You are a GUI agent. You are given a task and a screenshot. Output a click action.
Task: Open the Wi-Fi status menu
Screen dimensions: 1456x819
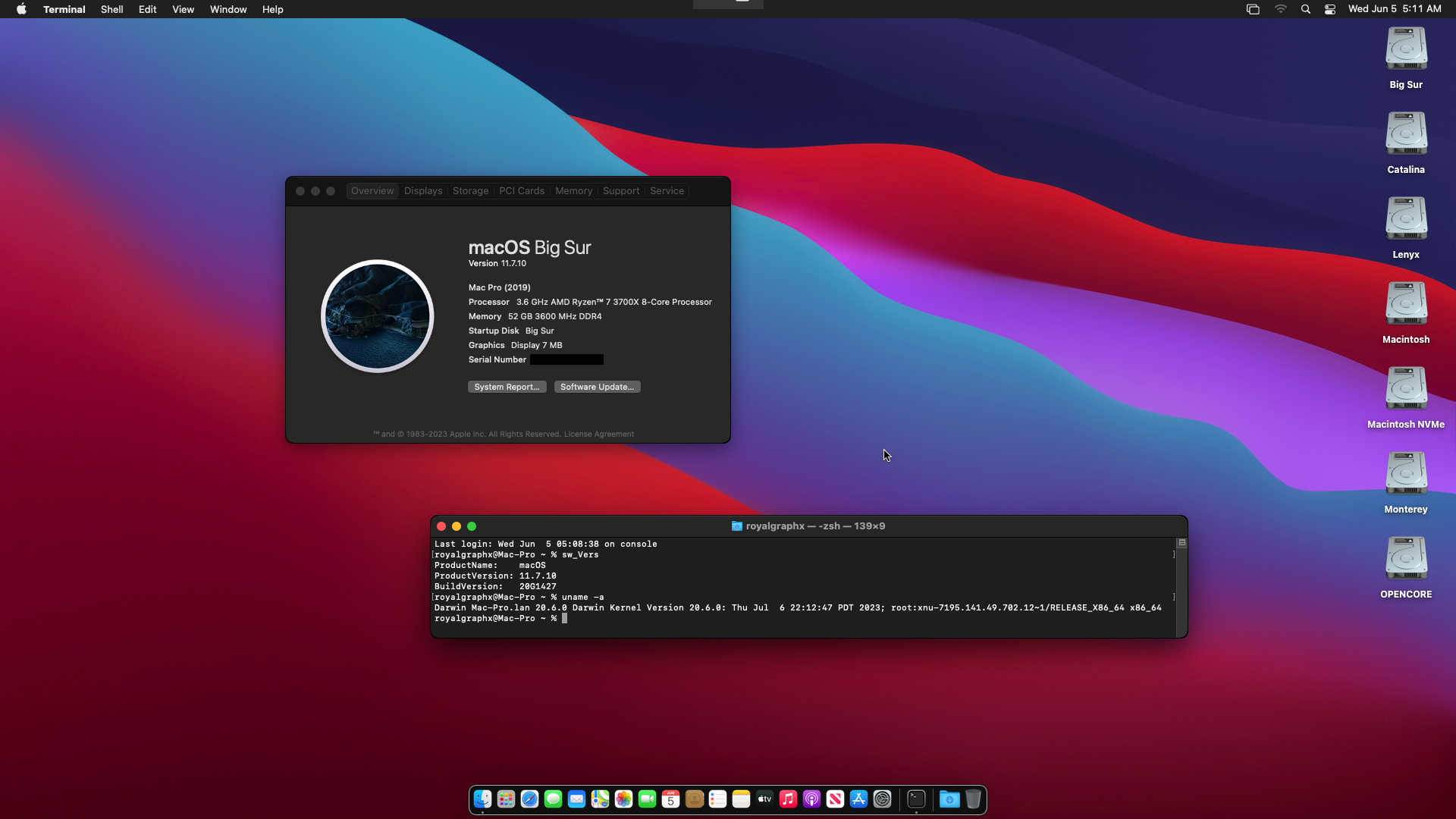click(1280, 9)
